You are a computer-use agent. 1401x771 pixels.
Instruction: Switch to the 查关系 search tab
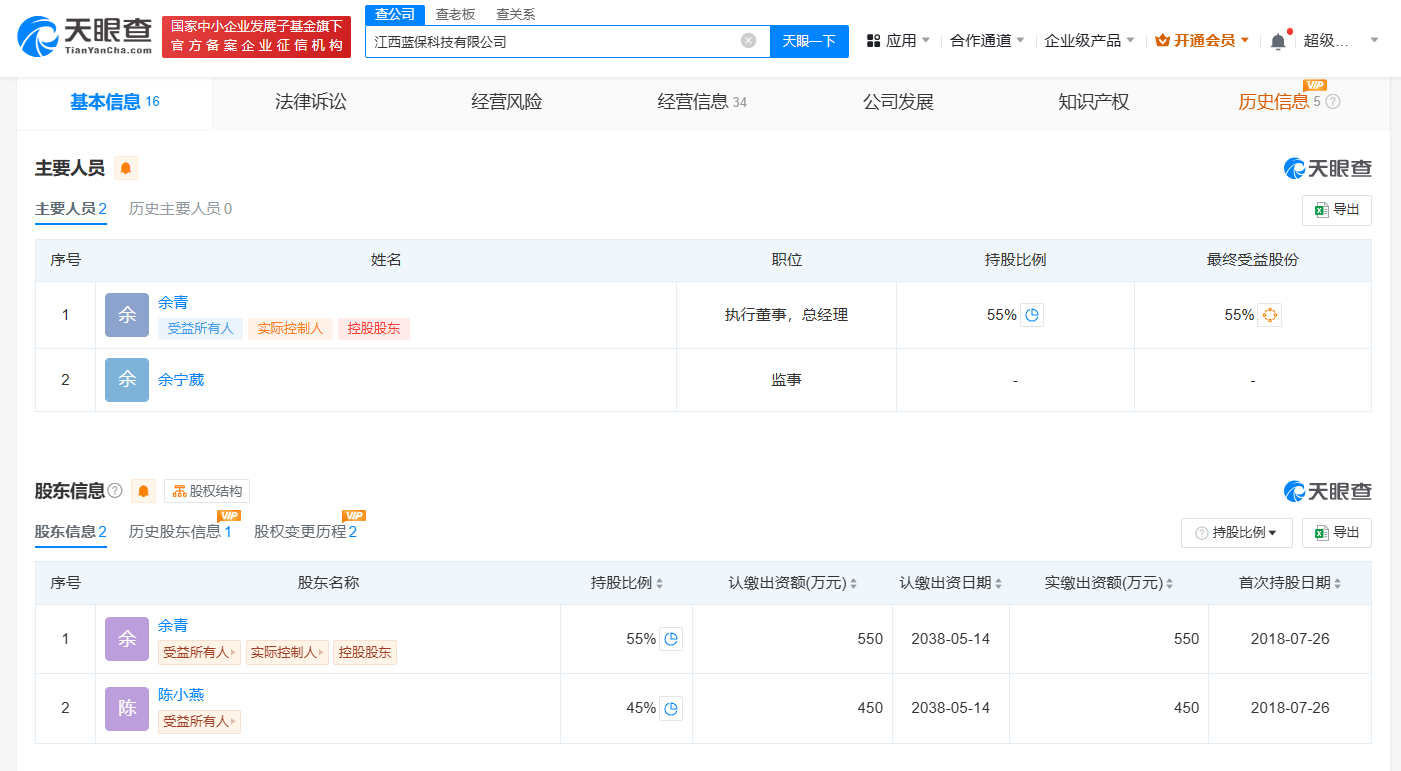(515, 14)
